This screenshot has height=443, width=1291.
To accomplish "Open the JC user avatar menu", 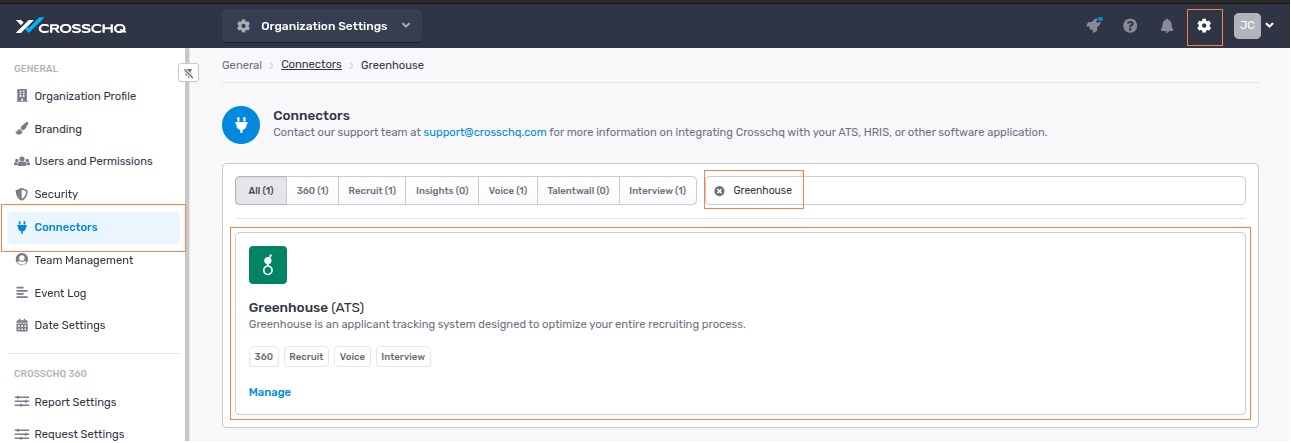I will pos(1254,26).
